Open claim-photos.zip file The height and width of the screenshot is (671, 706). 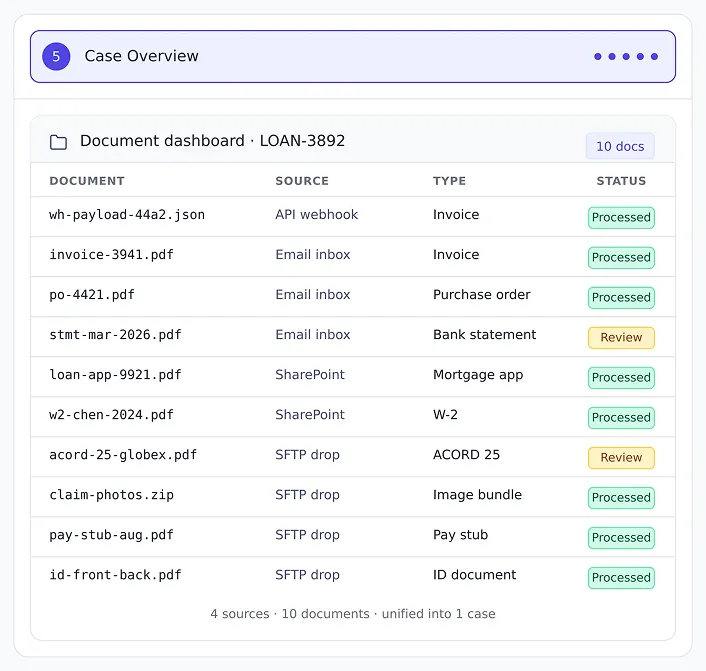pos(111,495)
